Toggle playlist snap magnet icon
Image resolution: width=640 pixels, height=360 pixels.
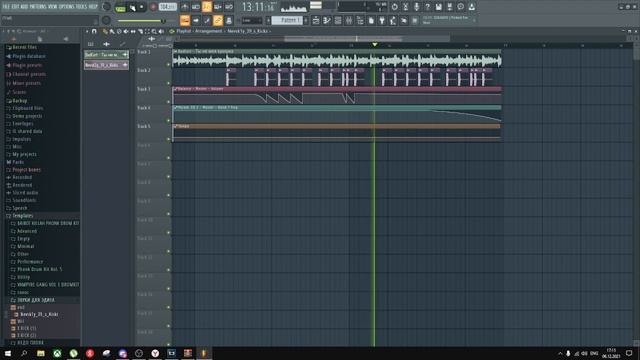coord(94,31)
